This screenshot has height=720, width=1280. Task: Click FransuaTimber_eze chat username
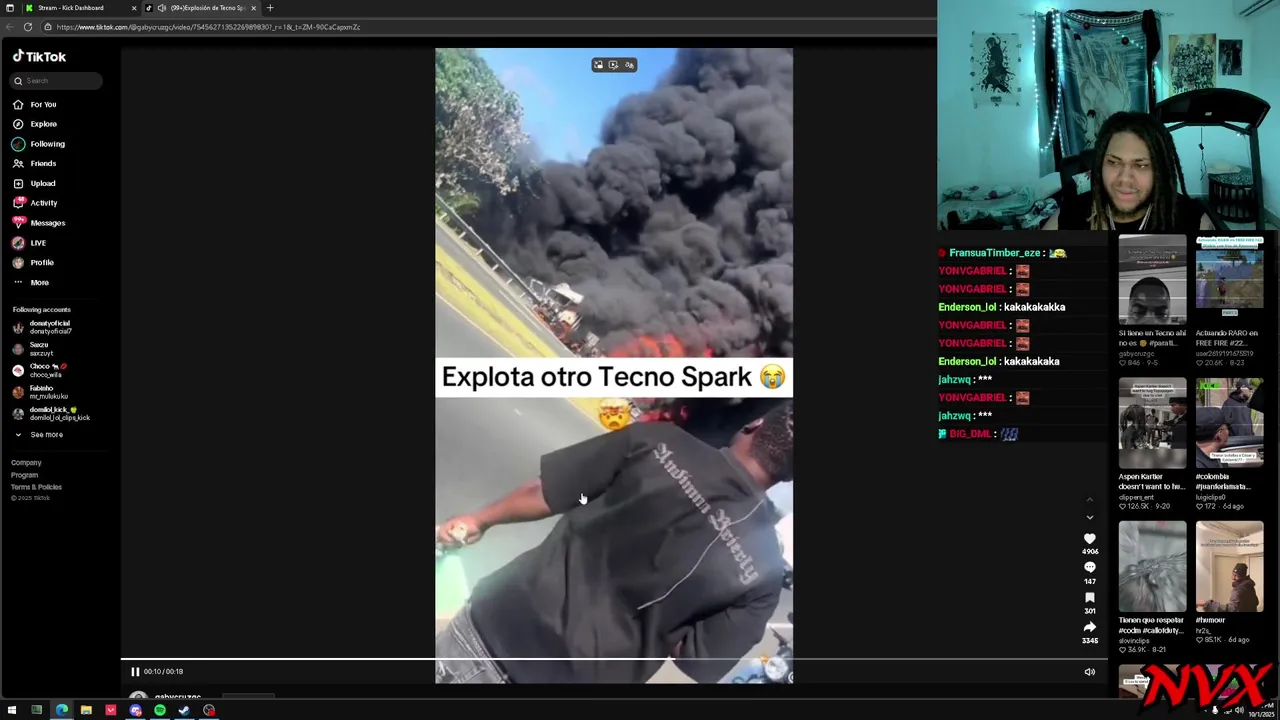995,253
